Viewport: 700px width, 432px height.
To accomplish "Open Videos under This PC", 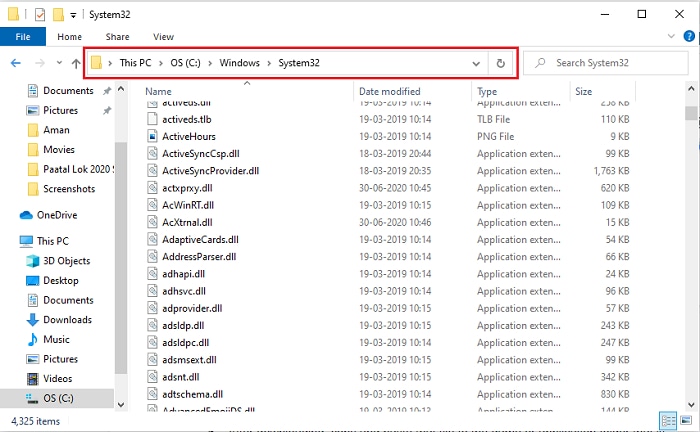I will (x=57, y=378).
